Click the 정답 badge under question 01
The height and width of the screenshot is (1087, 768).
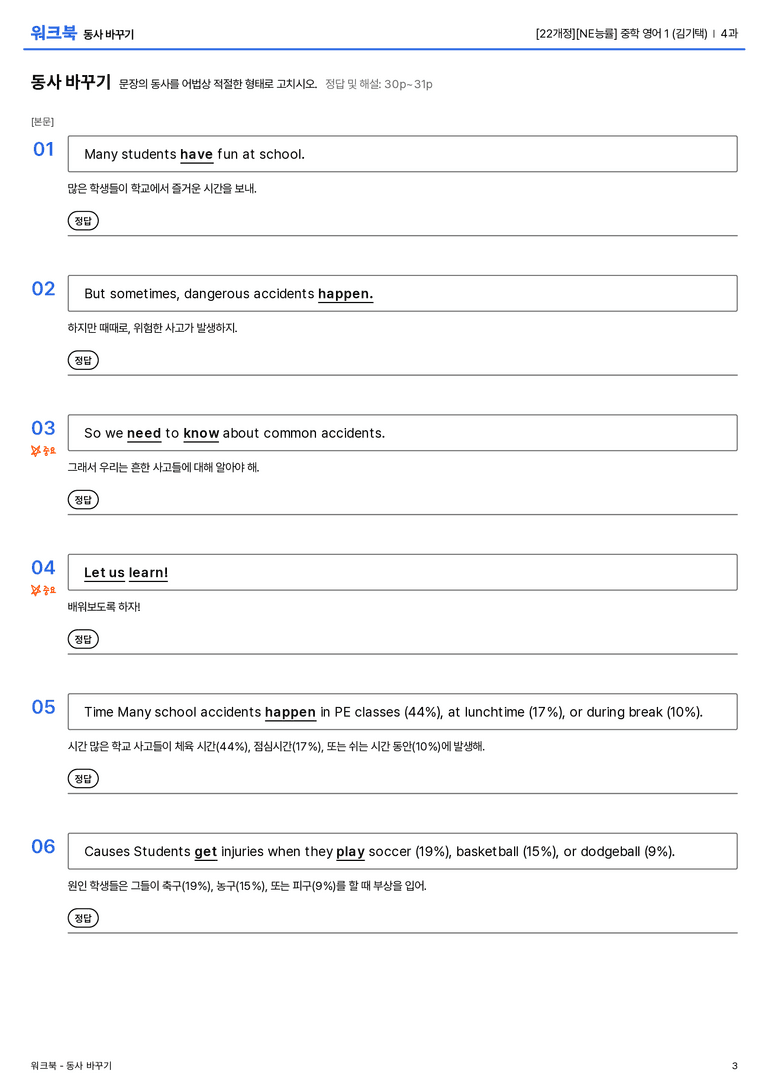pos(83,220)
